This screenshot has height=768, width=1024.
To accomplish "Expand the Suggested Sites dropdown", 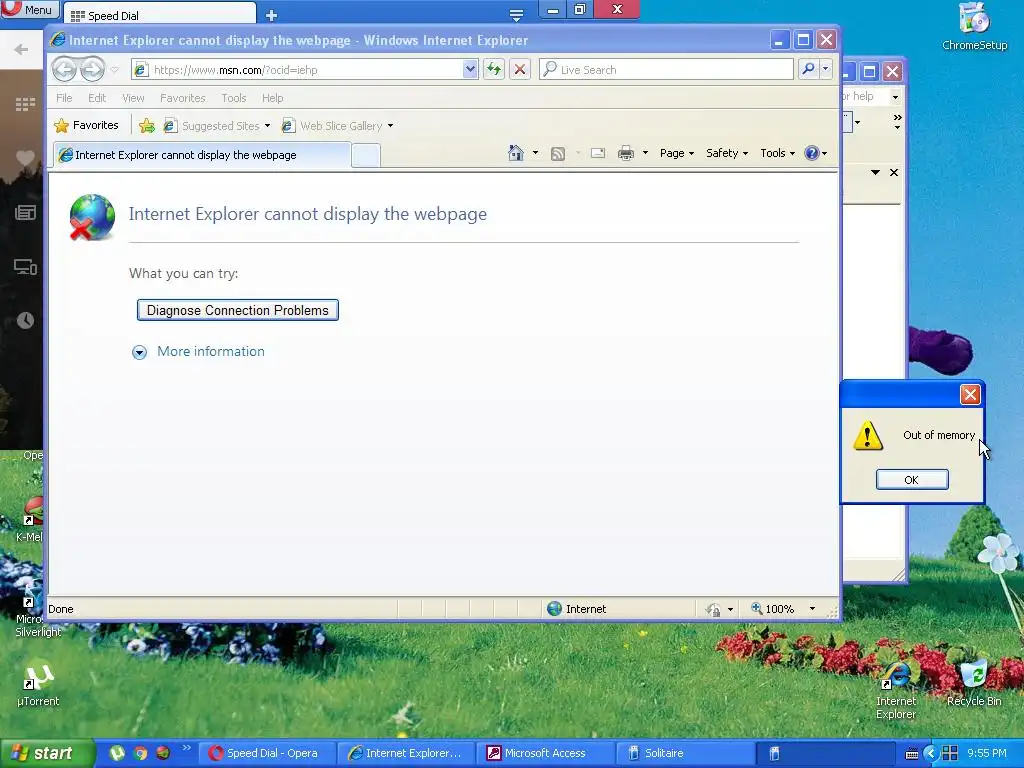I will (267, 126).
